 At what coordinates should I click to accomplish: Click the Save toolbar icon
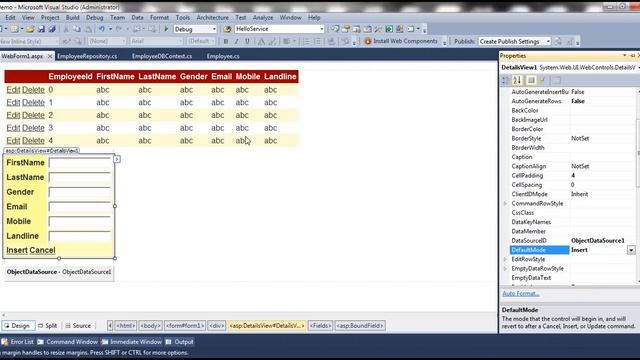point(41,29)
